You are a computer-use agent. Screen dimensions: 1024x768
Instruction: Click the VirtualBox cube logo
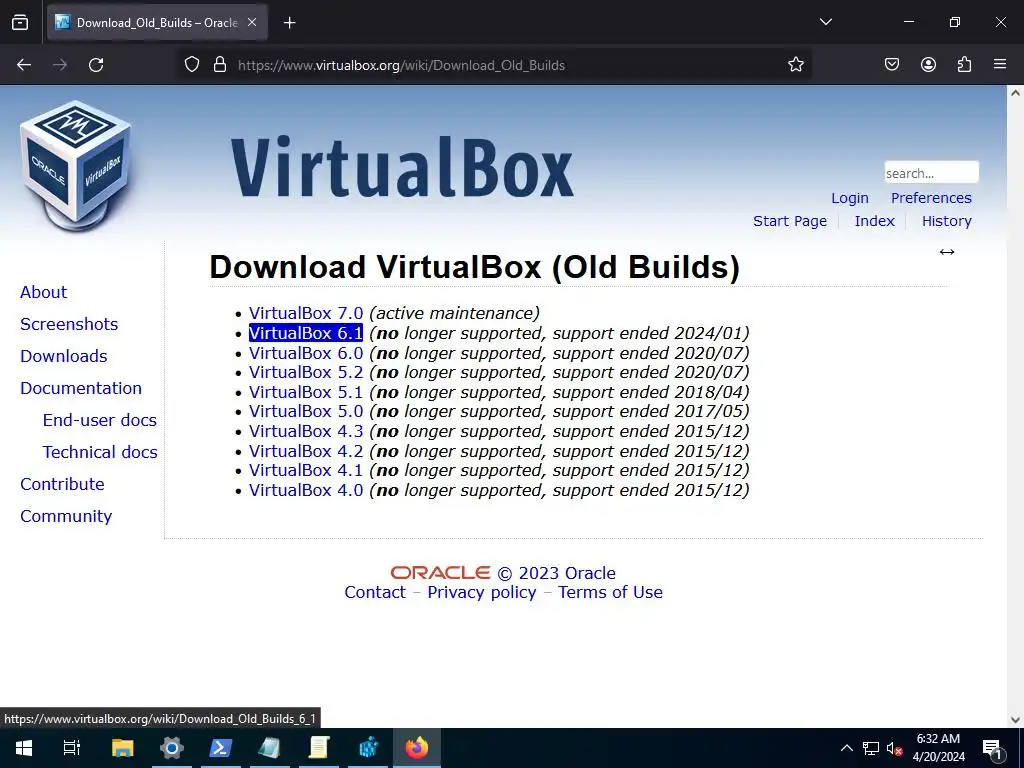[76, 165]
